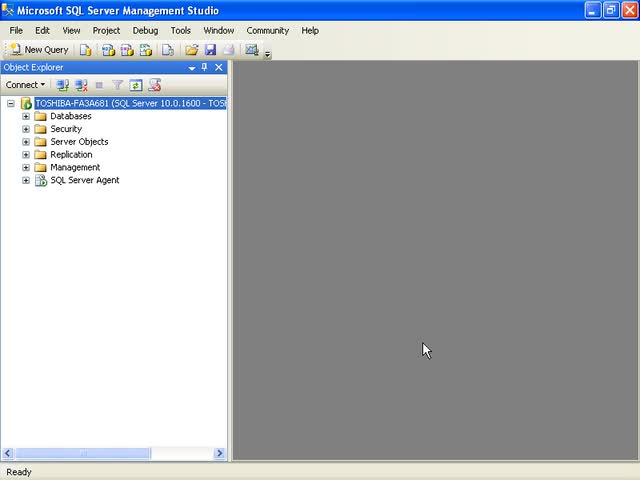Viewport: 640px width, 480px height.
Task: Open the Window menu
Action: tap(219, 31)
